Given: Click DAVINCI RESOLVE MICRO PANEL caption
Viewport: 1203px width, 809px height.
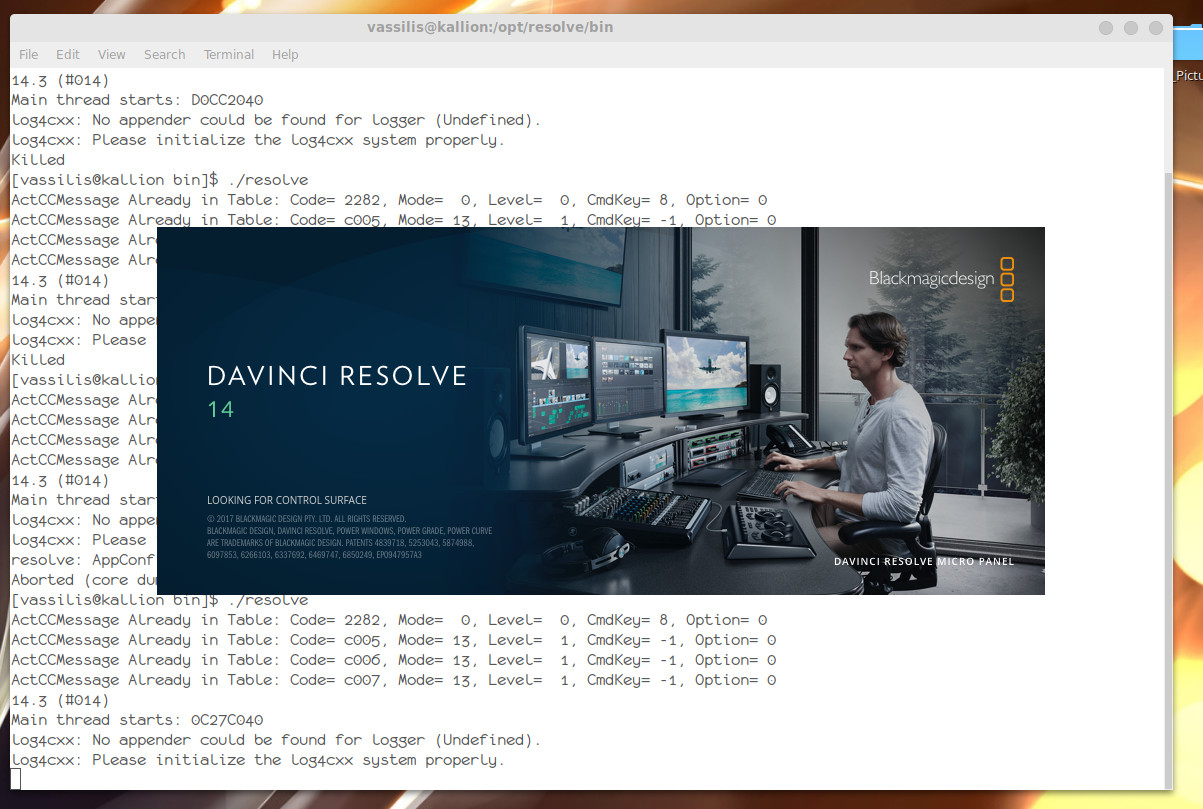Looking at the screenshot, I should (924, 562).
